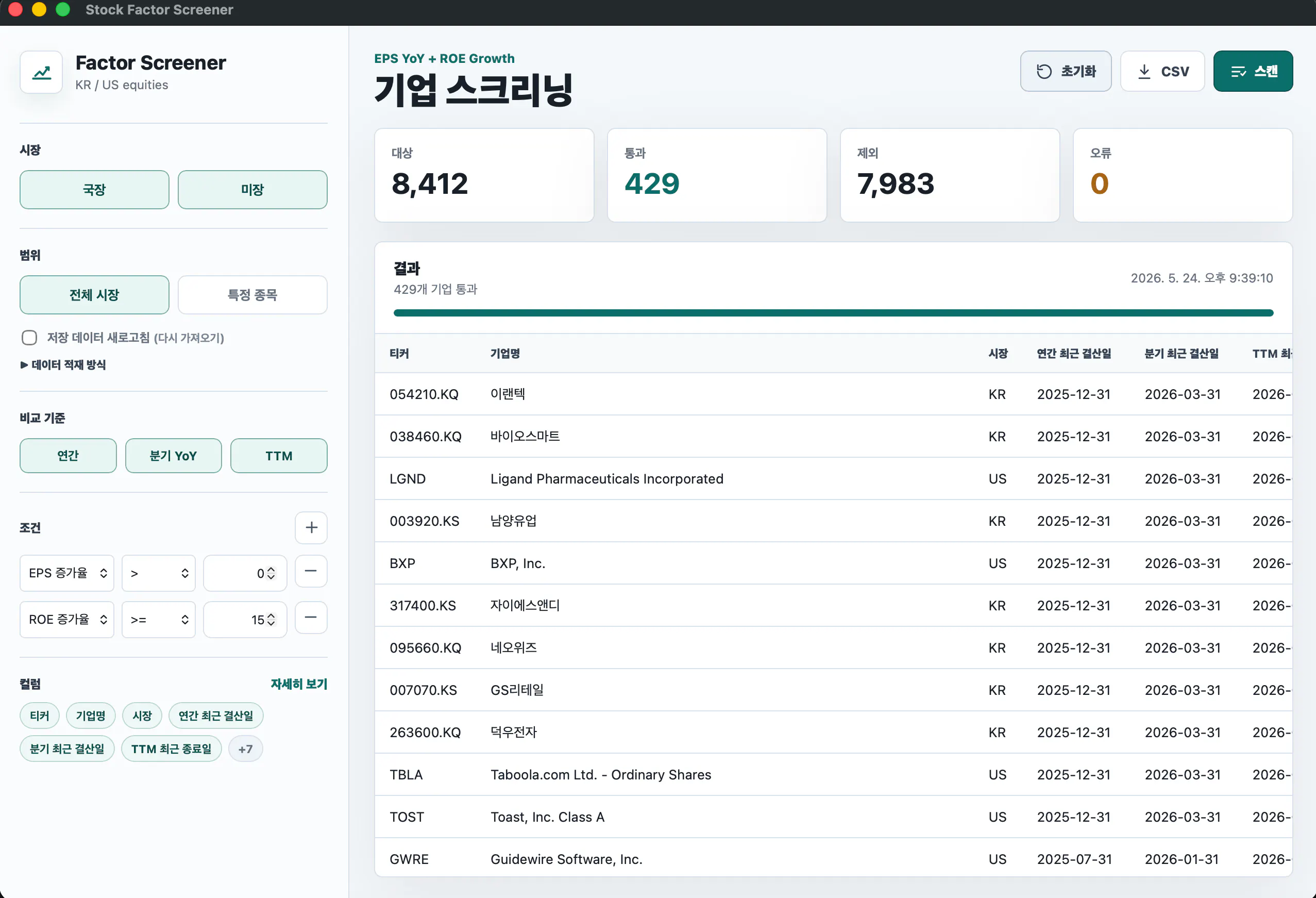Toggle the TTM comparison basis

tap(279, 456)
